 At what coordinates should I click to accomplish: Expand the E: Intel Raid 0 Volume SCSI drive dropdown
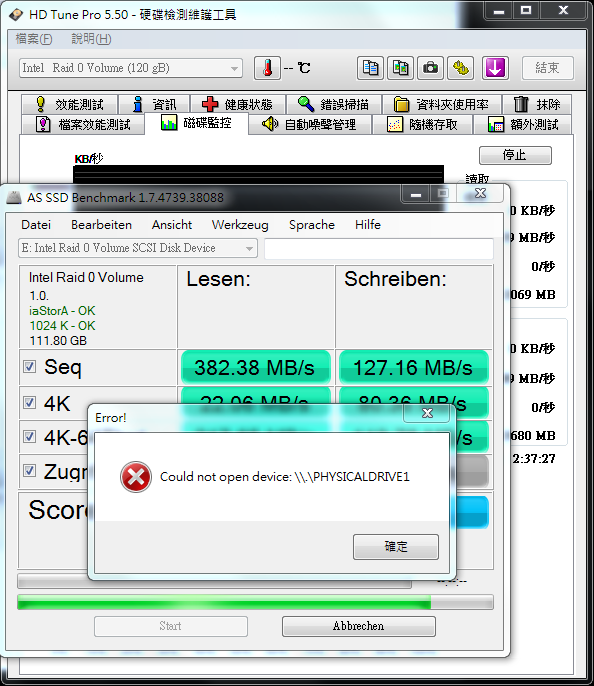(138, 248)
